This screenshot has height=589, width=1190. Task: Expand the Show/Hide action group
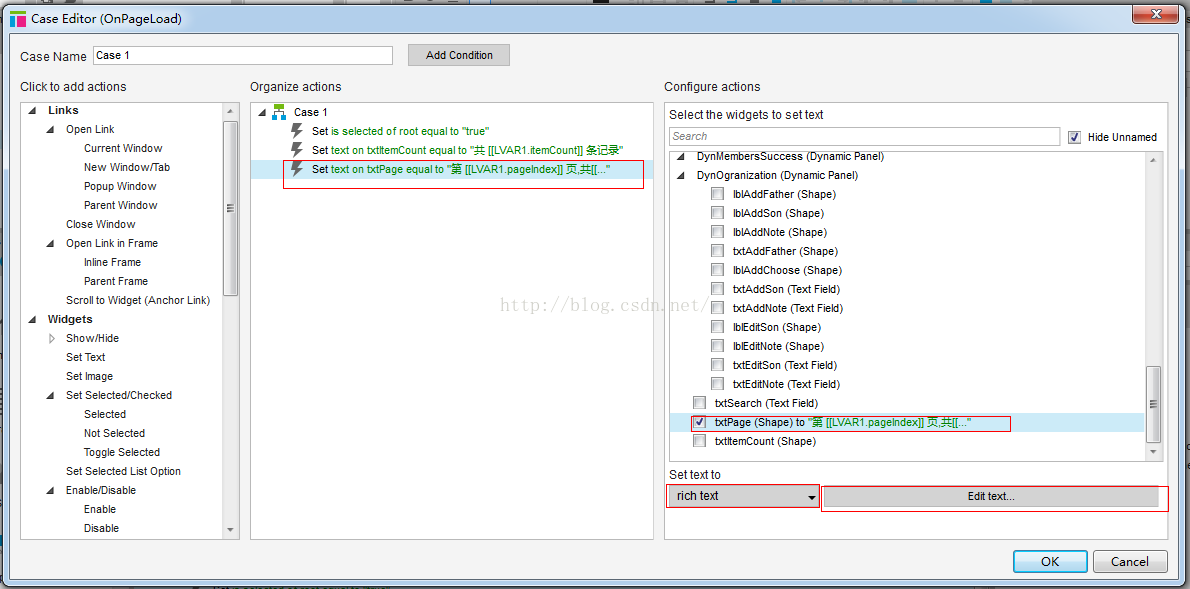tap(52, 339)
